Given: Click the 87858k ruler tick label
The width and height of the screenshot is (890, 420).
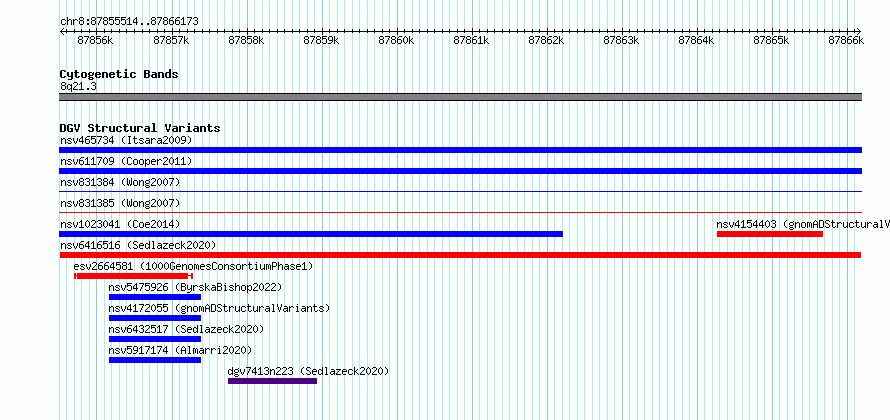Looking at the screenshot, I should click(246, 40).
